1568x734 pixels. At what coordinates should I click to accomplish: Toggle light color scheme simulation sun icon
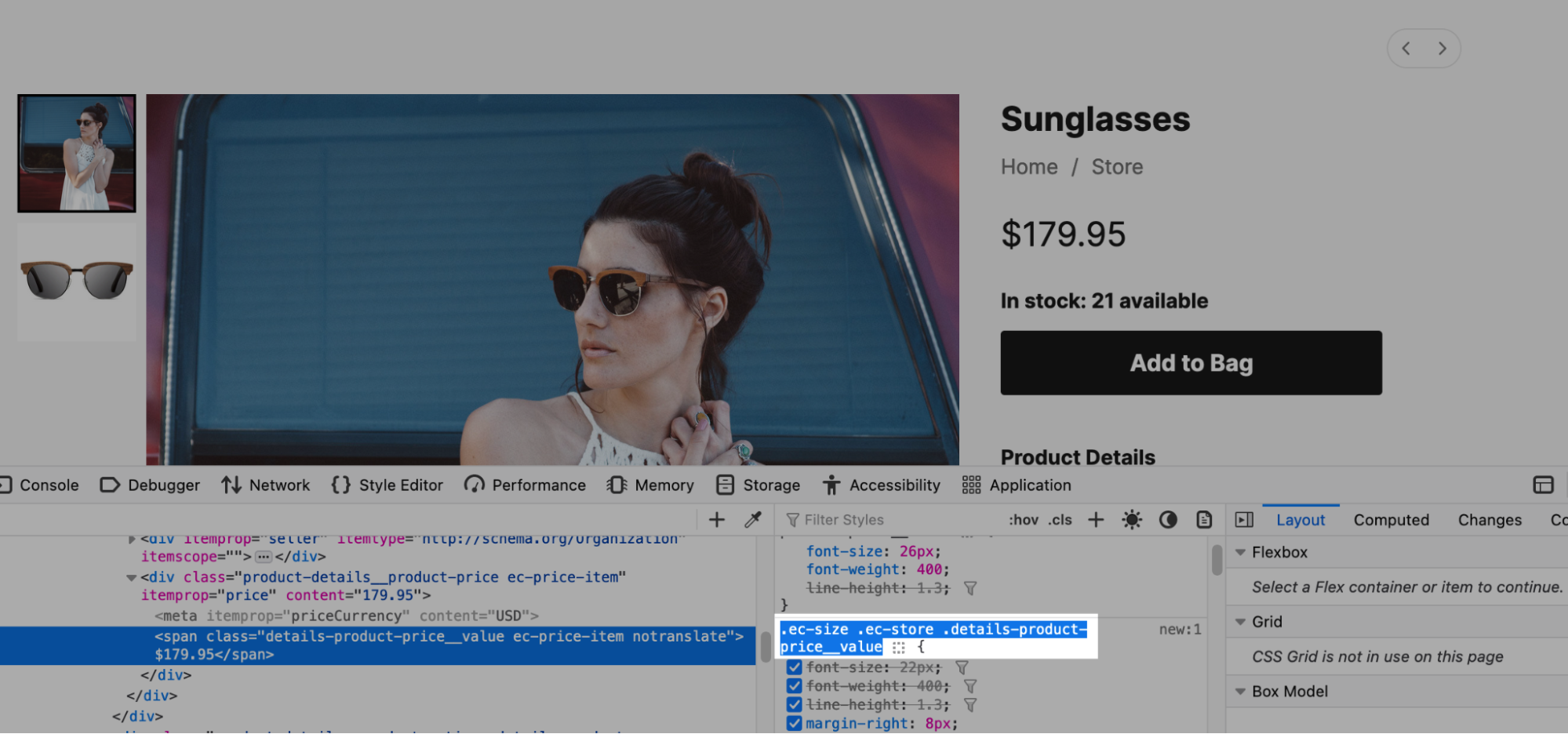pyautogui.click(x=1132, y=520)
